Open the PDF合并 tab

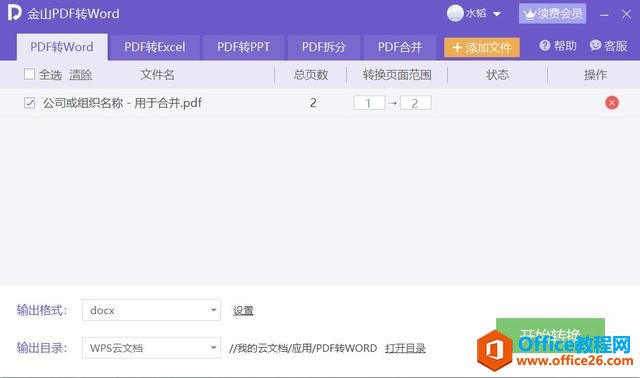pos(400,47)
